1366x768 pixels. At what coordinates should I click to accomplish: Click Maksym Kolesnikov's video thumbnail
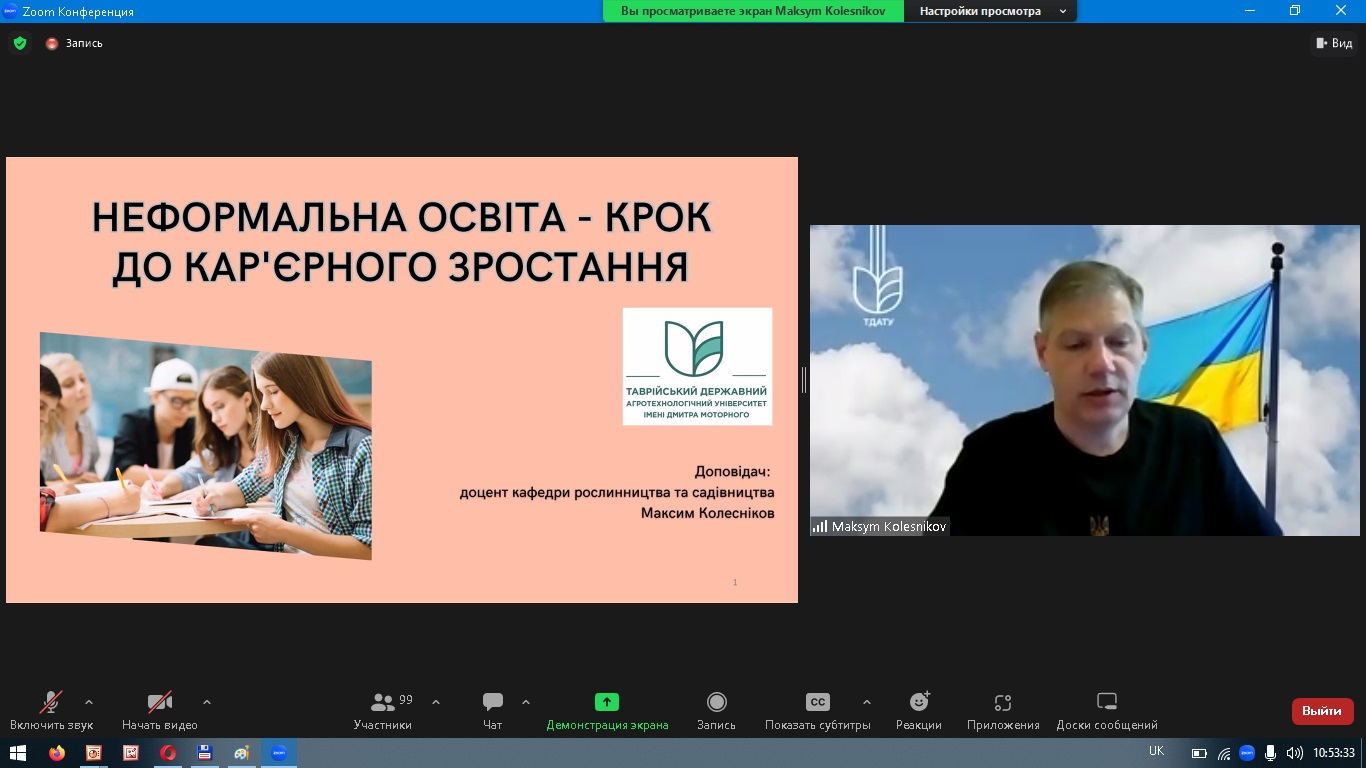[x=1084, y=380]
